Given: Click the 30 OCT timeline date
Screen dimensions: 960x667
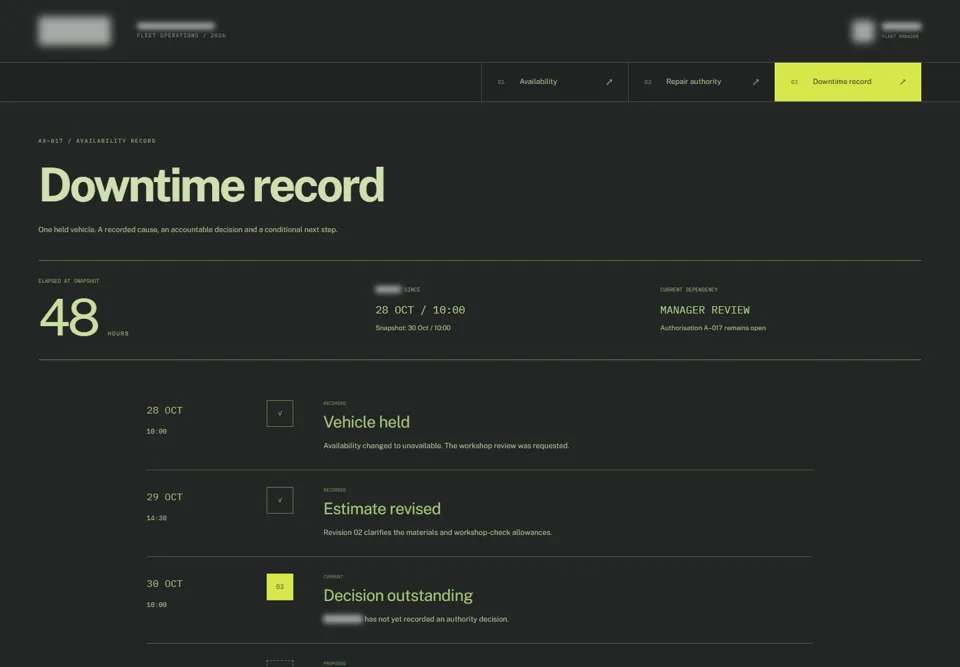Looking at the screenshot, I should tap(164, 584).
